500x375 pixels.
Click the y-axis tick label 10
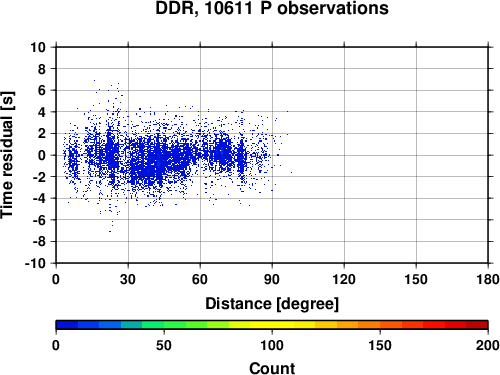(38, 47)
